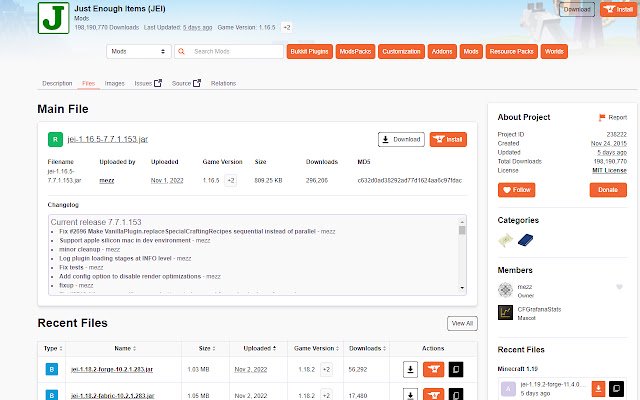Download jei-1.19.2-forge file in sidebar

(598, 389)
